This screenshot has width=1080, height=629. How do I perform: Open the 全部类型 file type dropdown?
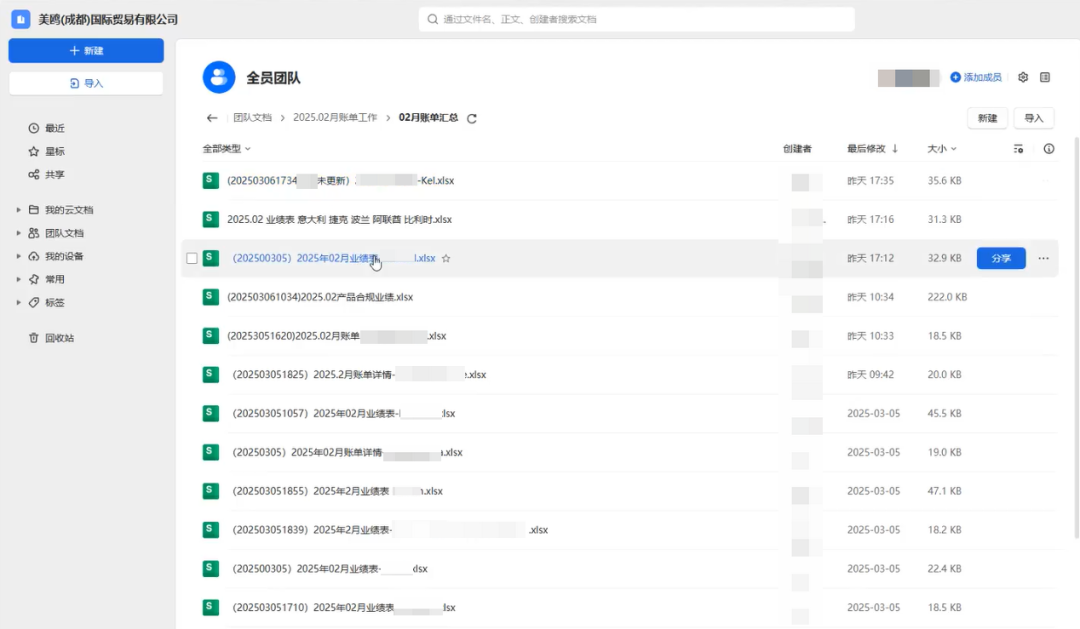pyautogui.click(x=222, y=148)
